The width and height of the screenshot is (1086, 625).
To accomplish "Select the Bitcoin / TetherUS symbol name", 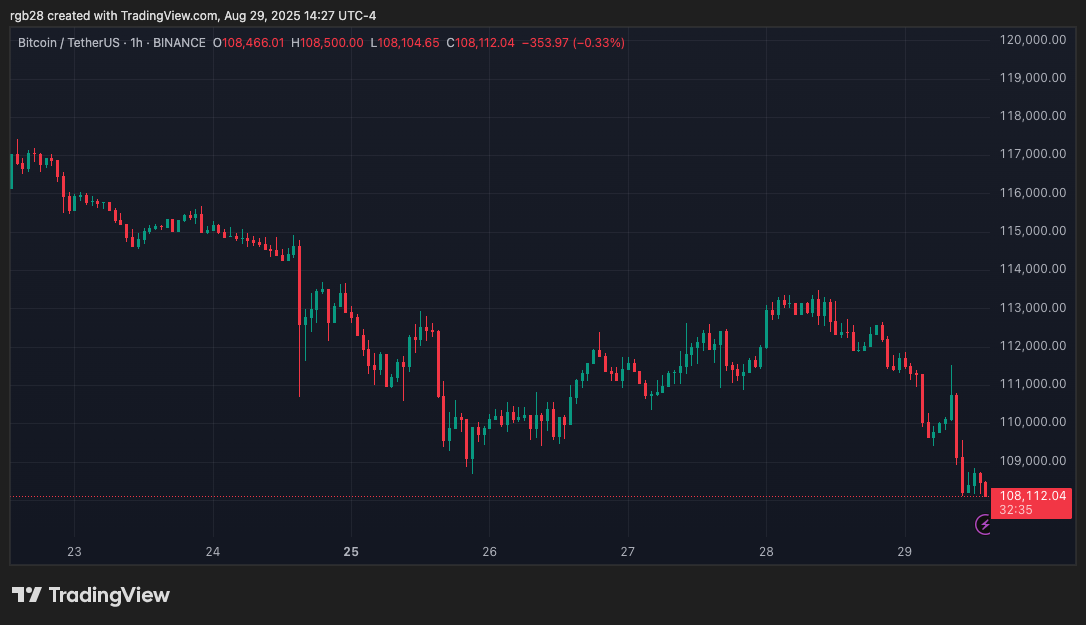I will (70, 43).
